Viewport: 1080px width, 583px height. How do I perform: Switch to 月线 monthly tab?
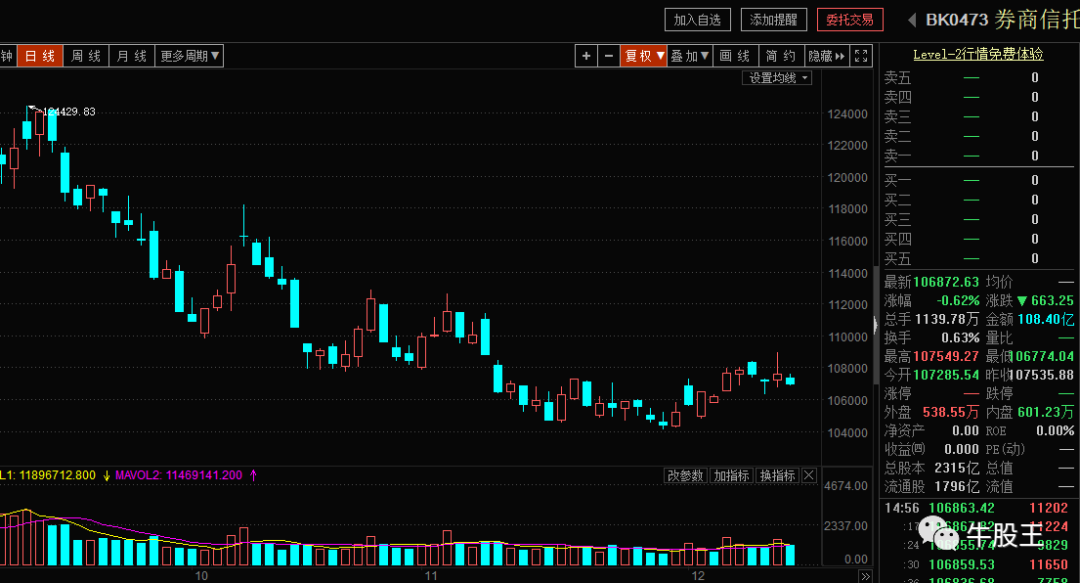point(132,56)
